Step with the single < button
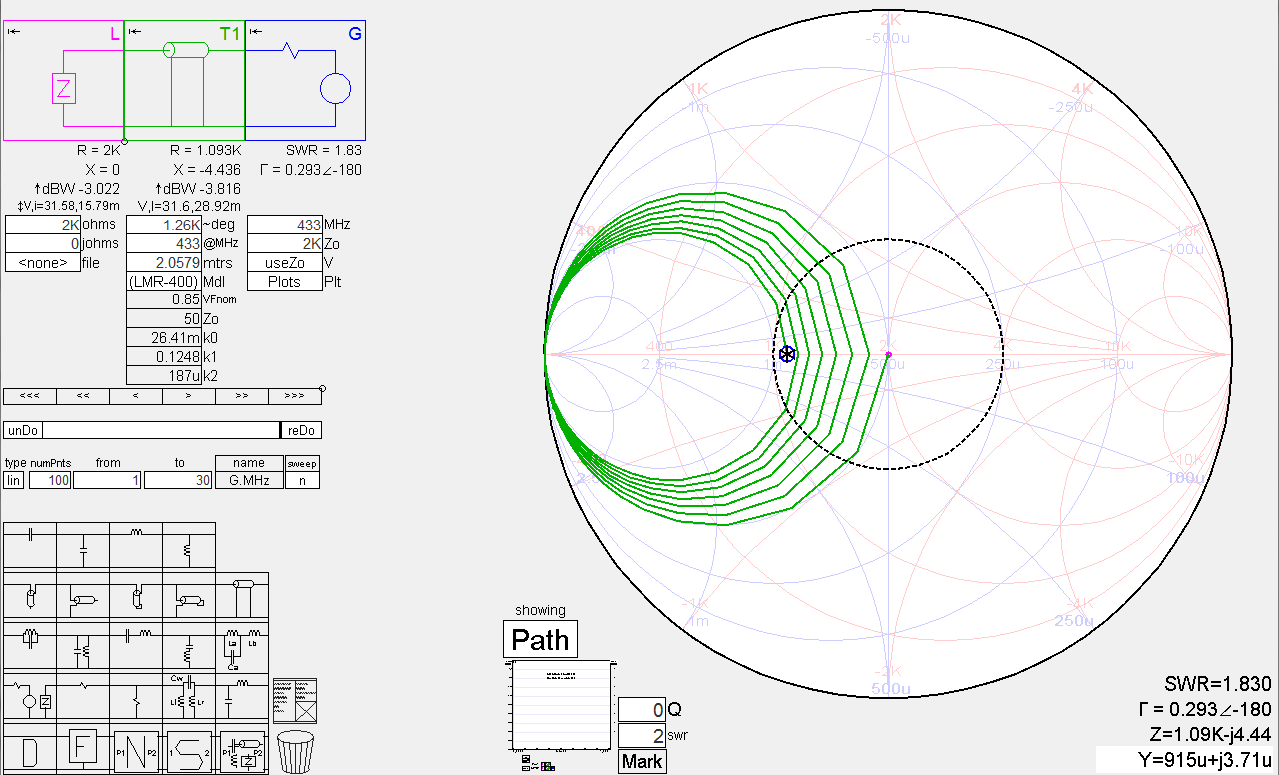1279x775 pixels. coord(136,395)
